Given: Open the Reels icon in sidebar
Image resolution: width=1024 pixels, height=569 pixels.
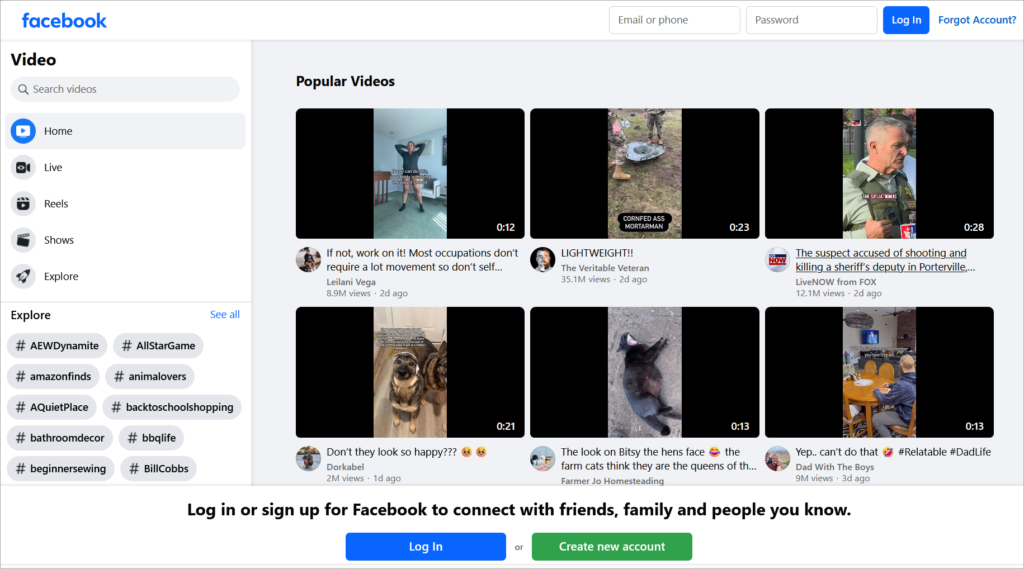Looking at the screenshot, I should point(23,204).
